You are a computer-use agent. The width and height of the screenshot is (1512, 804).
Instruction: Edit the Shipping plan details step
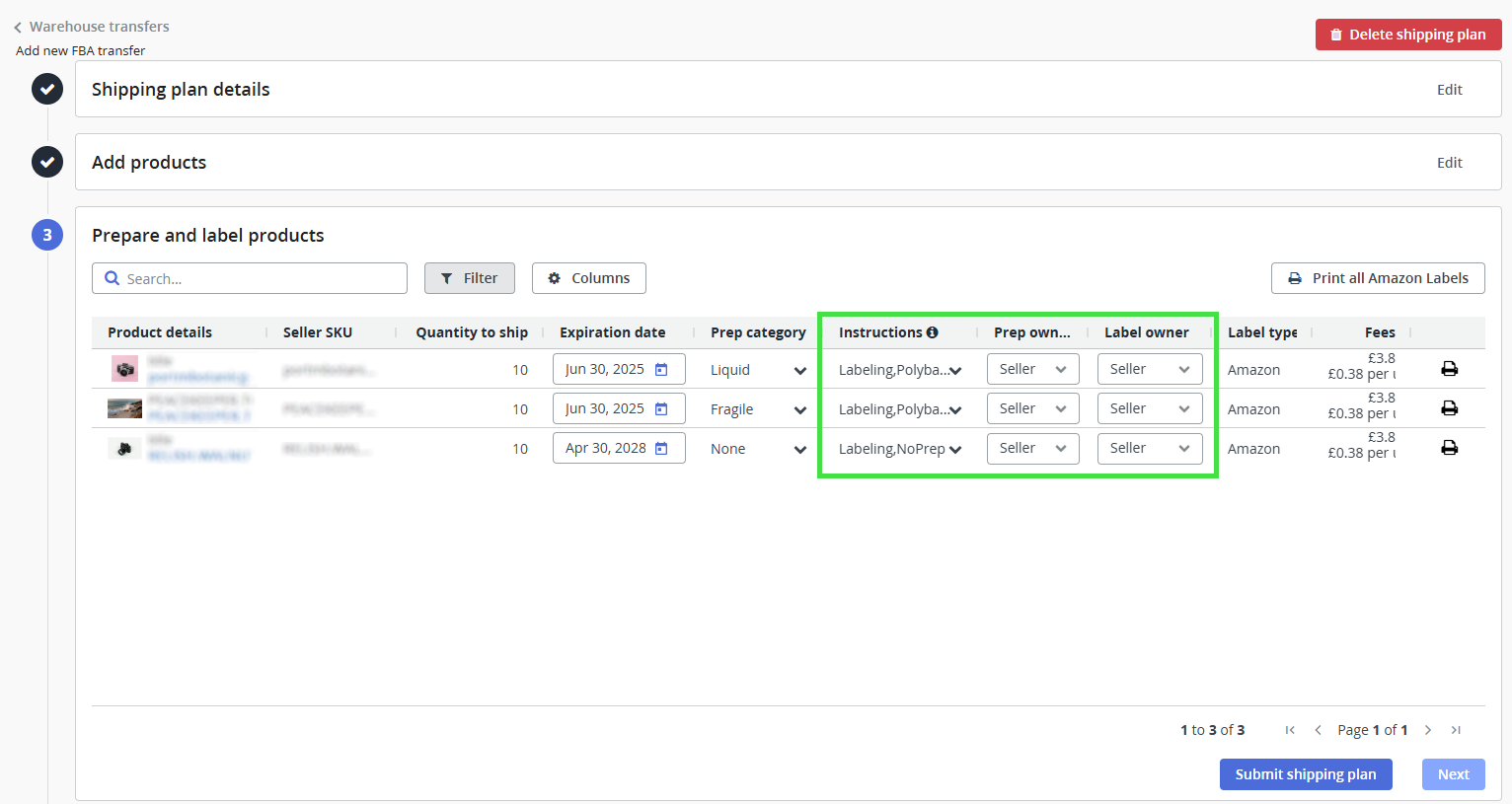[1449, 90]
